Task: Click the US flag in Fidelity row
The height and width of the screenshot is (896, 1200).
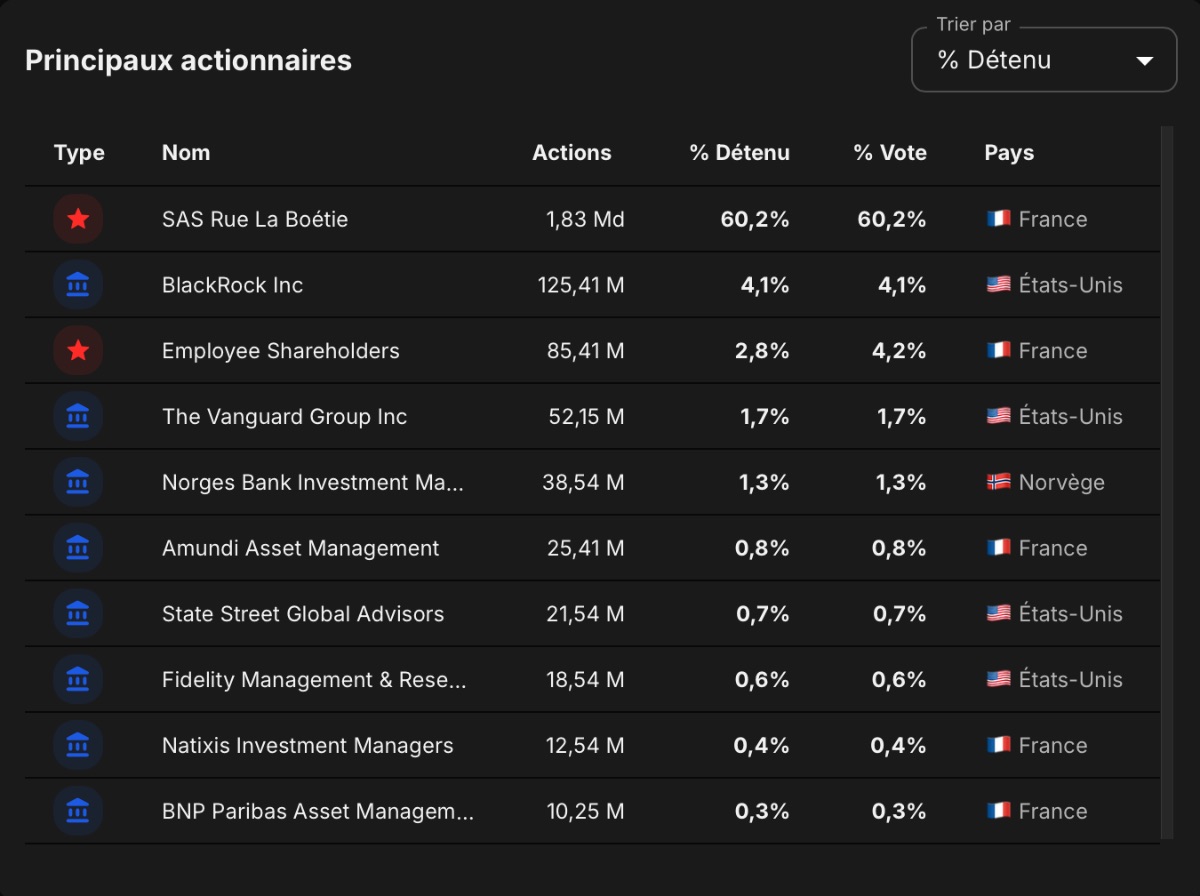Action: 998,680
